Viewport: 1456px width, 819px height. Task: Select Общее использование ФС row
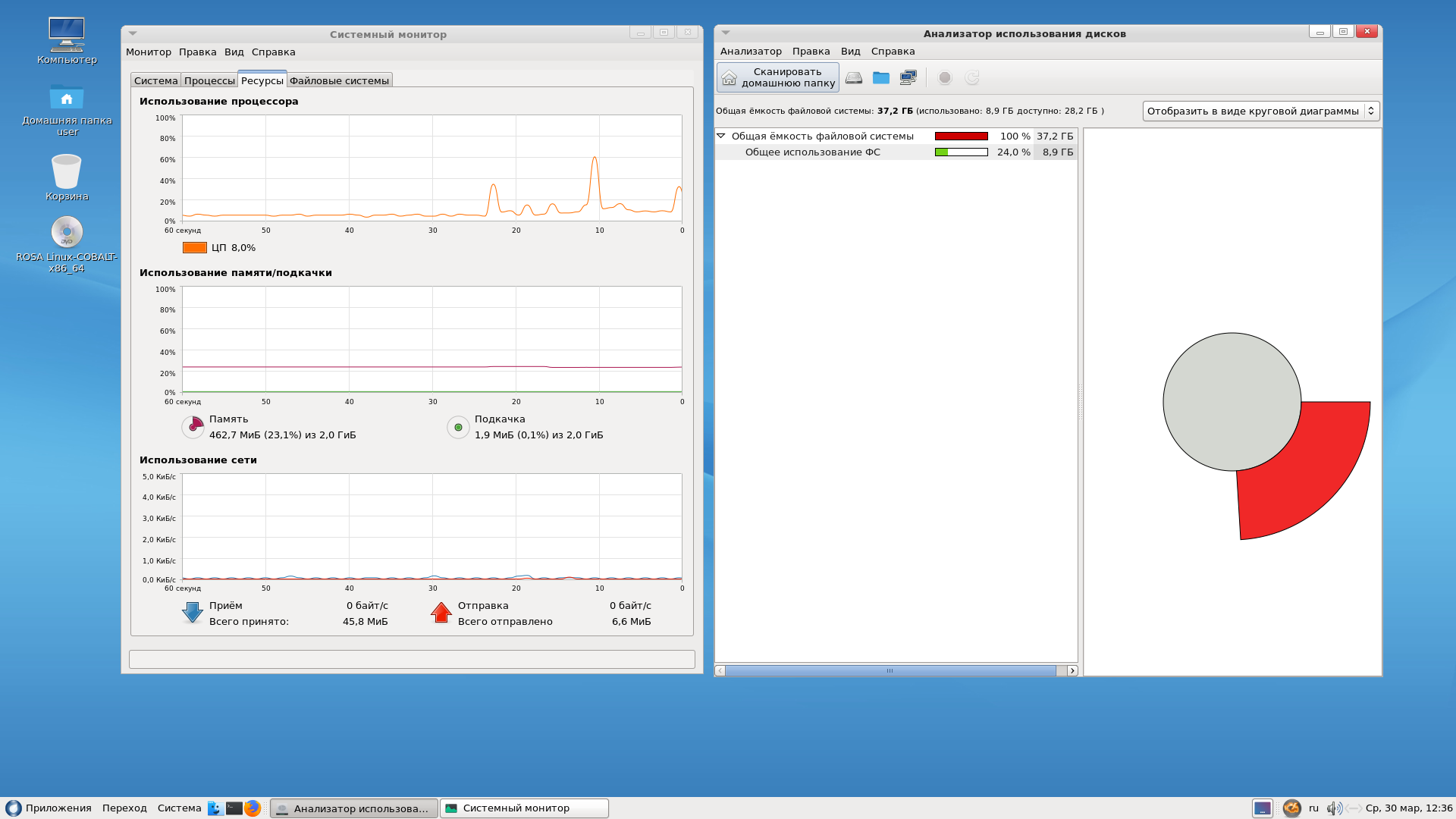tap(812, 152)
